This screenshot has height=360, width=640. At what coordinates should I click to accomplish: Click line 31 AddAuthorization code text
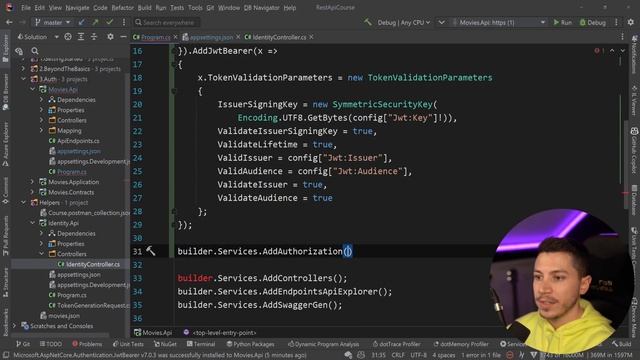[x=265, y=251]
